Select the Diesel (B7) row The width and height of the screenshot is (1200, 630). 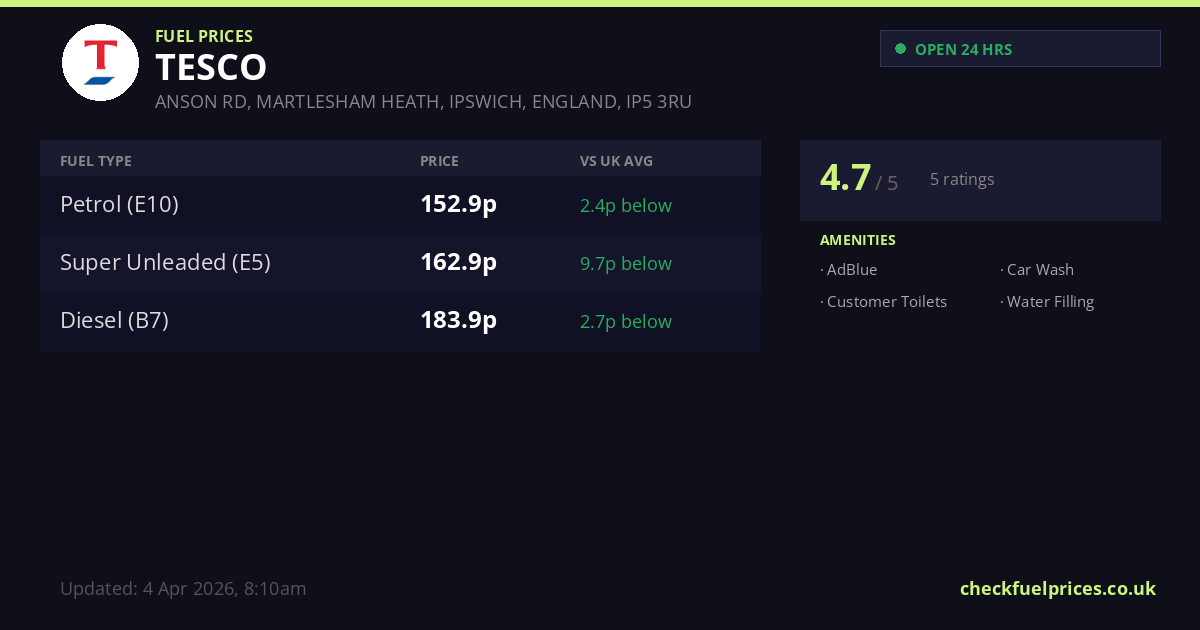click(400, 321)
